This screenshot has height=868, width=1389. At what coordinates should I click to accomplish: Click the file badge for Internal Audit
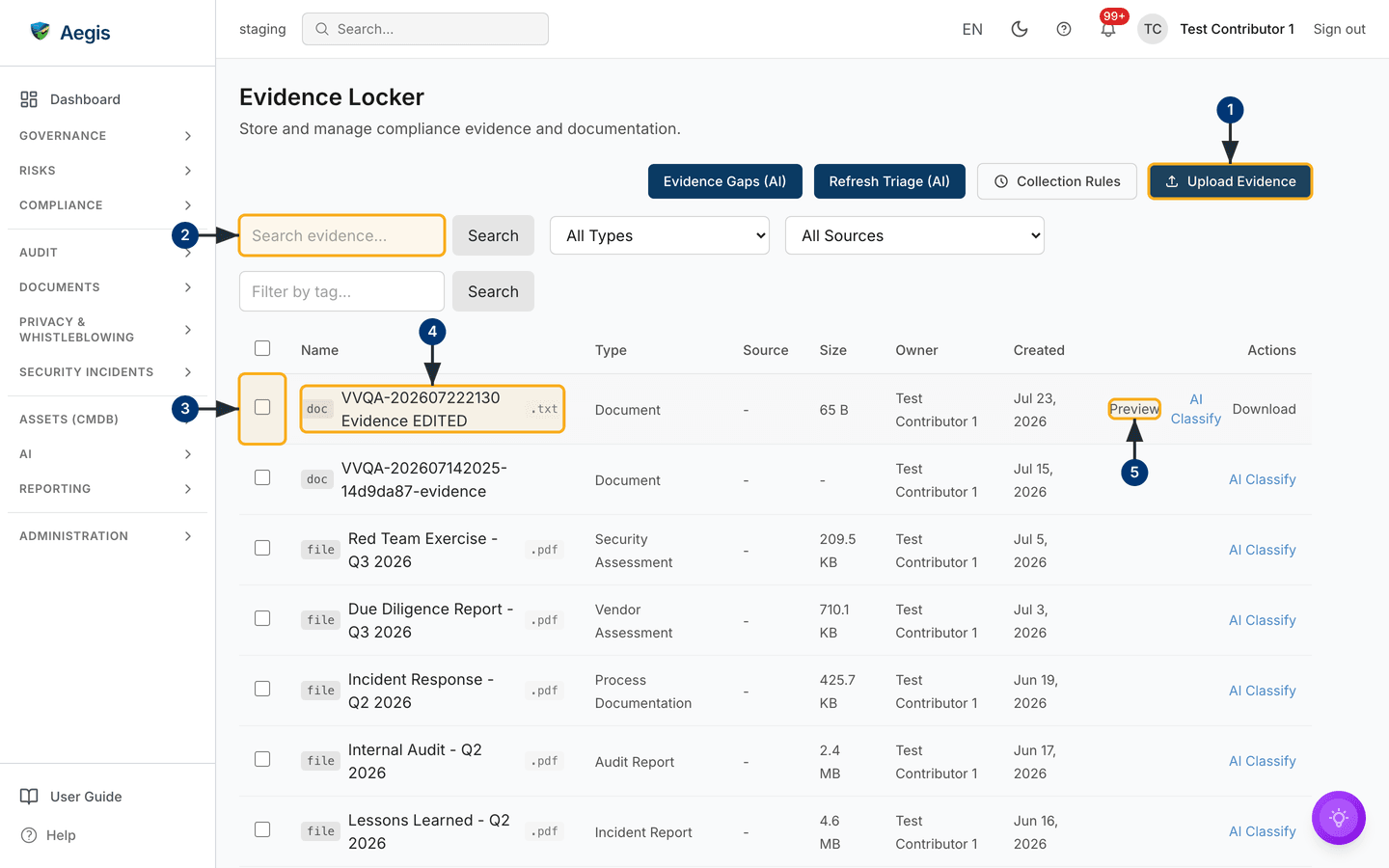click(x=320, y=761)
